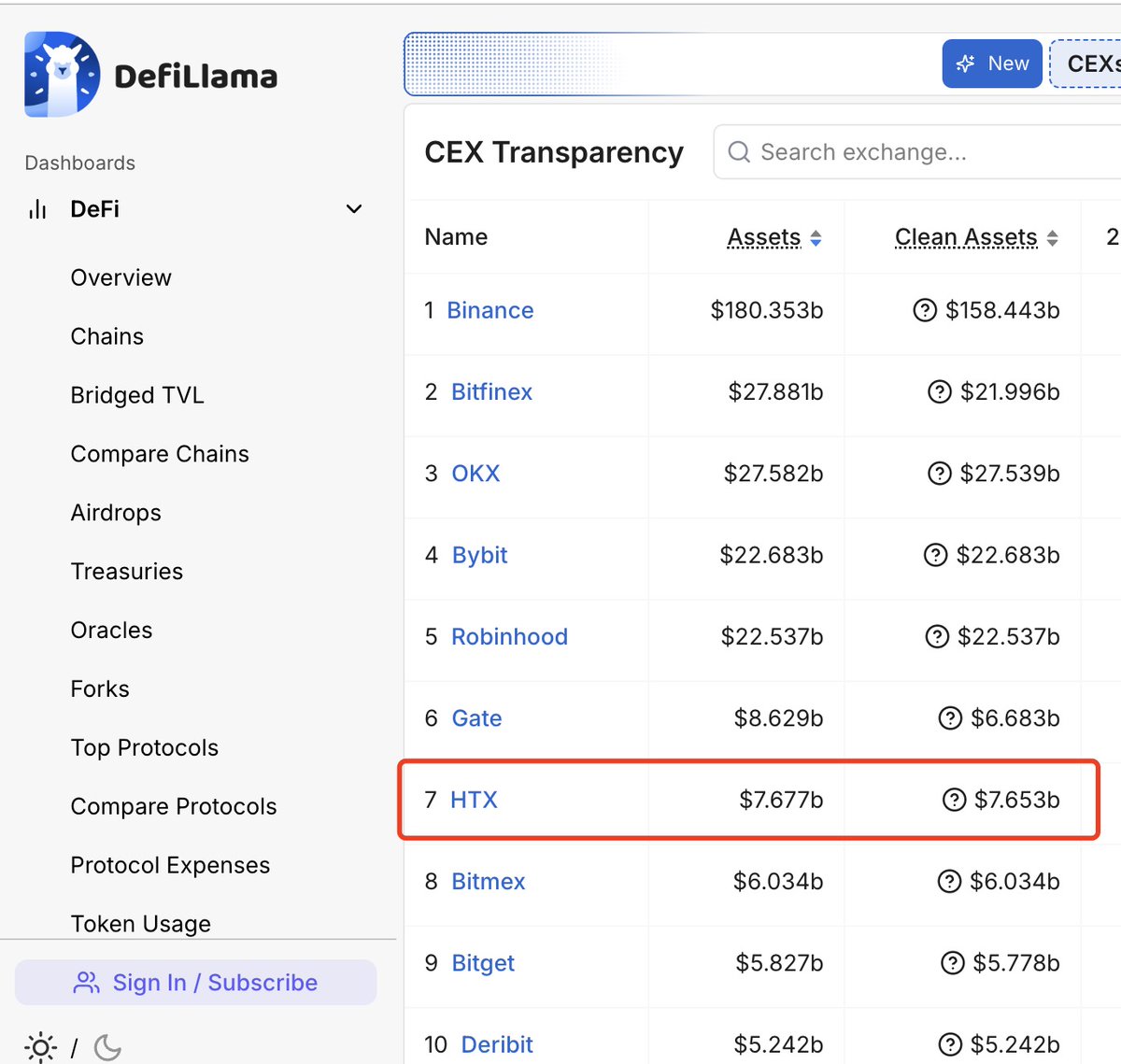The image size is (1121, 1064).
Task: Click the help icon beside HTX clean assets
Action: tap(954, 800)
